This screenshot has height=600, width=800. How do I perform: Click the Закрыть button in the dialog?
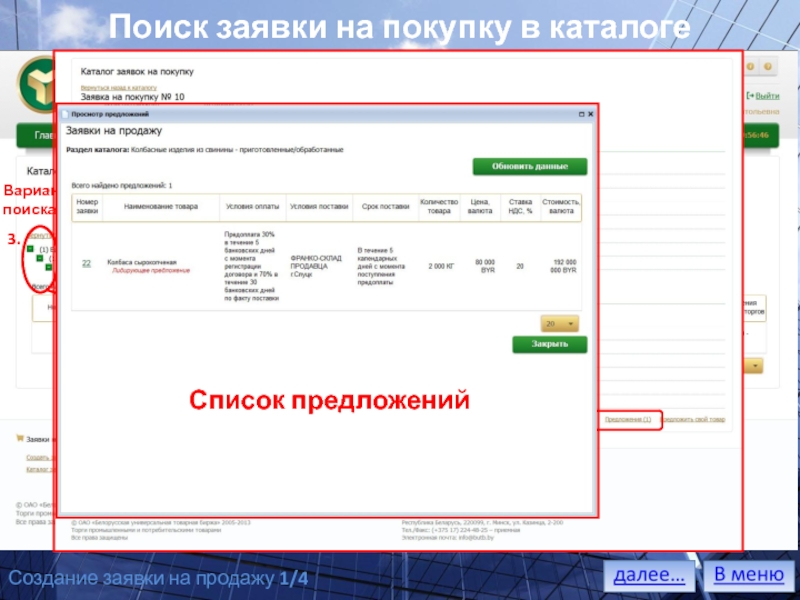point(549,344)
